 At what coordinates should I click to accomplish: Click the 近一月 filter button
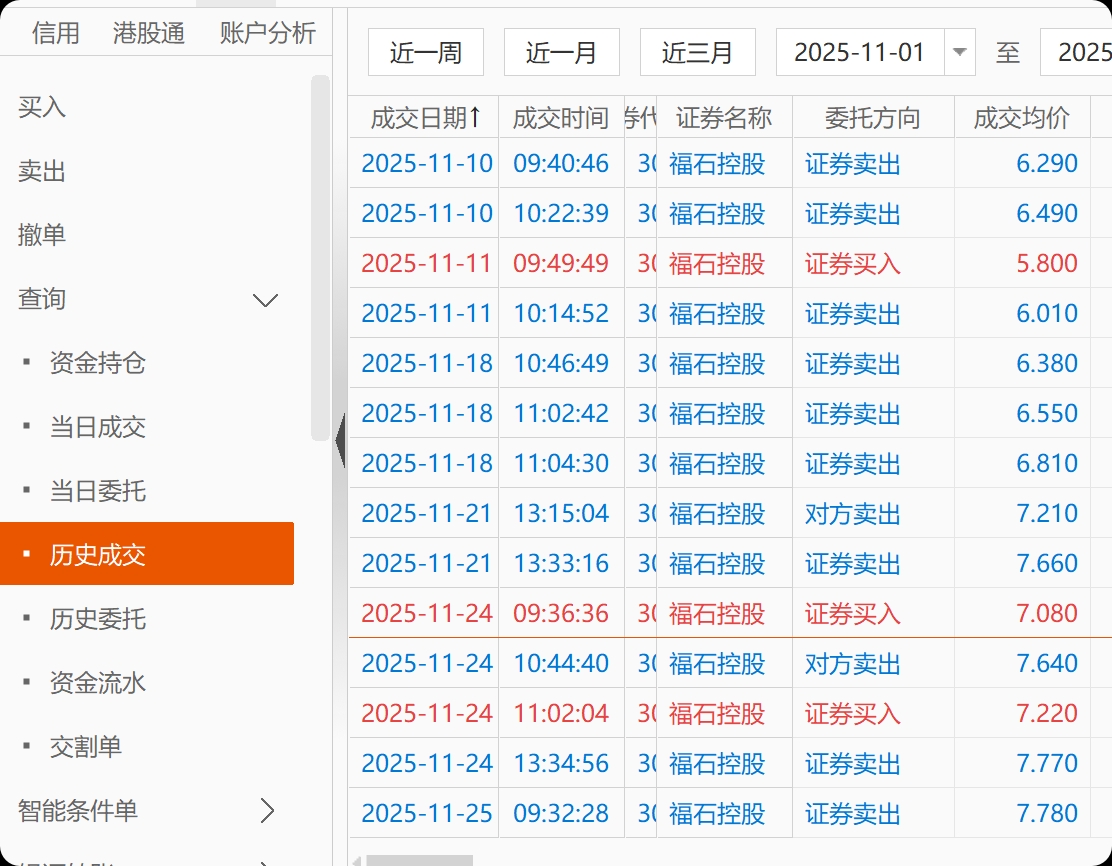[x=562, y=52]
